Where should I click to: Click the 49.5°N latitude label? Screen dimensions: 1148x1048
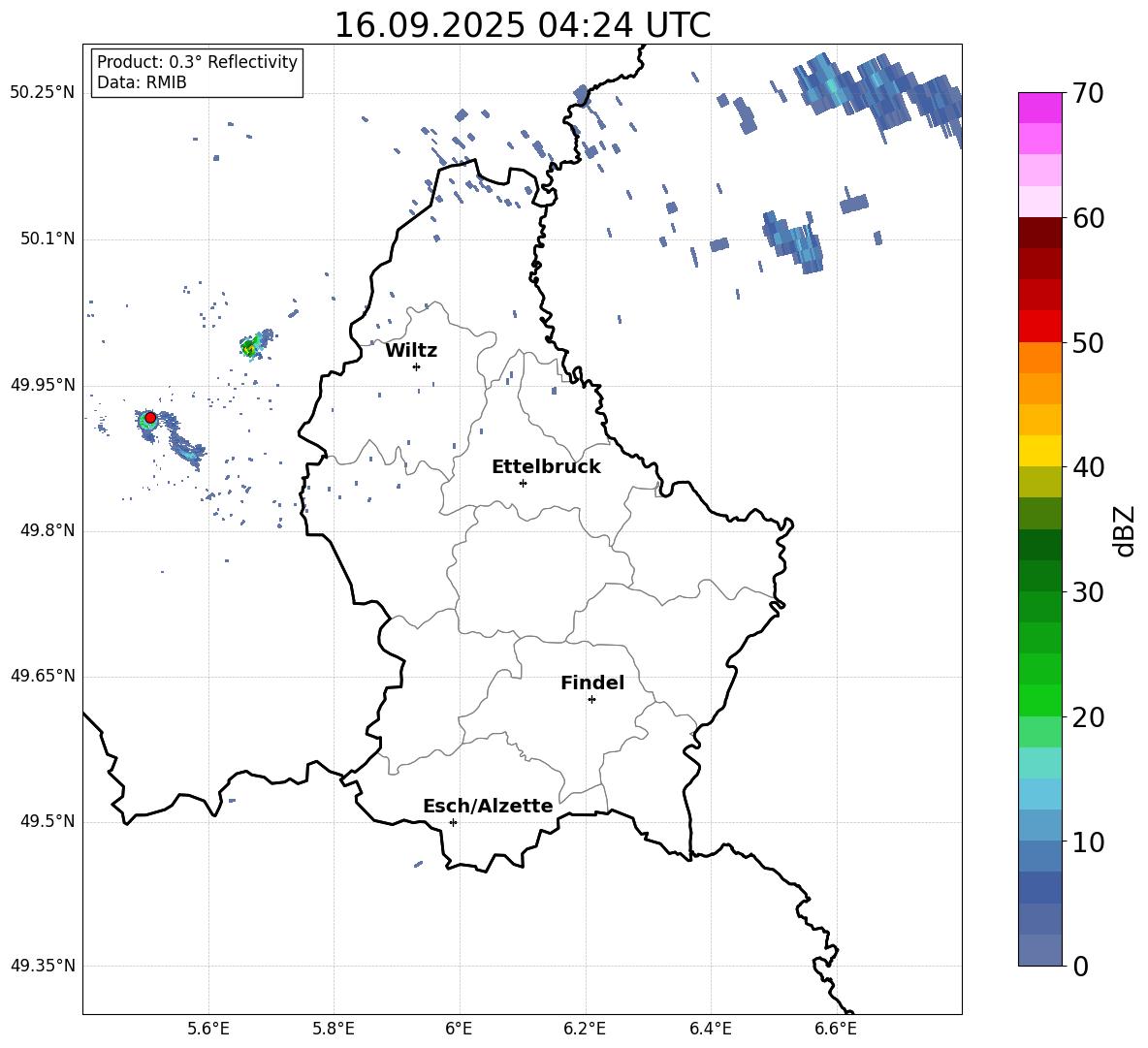[x=48, y=822]
